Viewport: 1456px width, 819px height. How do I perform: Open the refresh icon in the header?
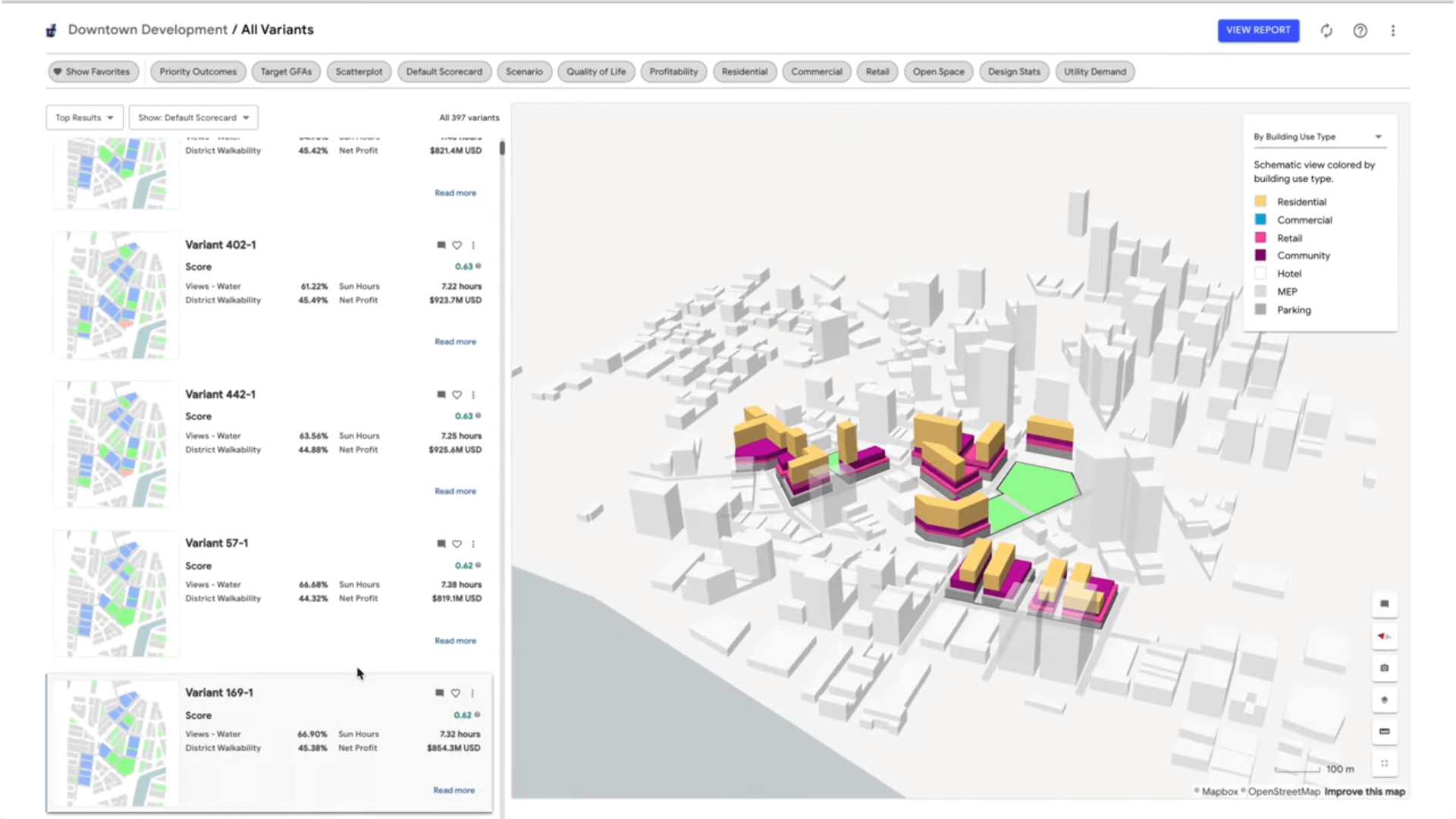(x=1327, y=30)
